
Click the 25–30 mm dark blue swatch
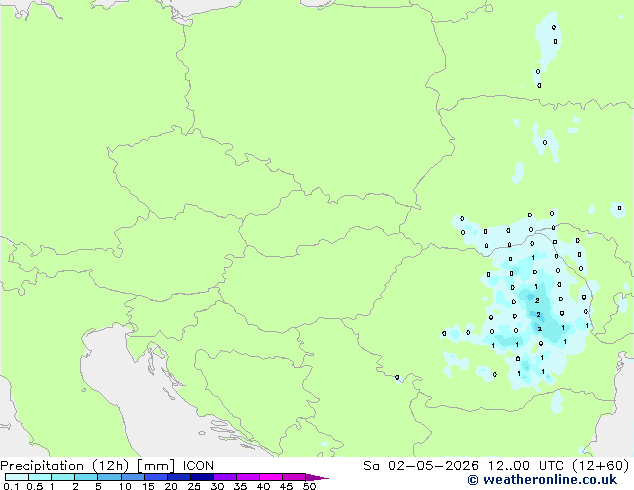(x=202, y=477)
